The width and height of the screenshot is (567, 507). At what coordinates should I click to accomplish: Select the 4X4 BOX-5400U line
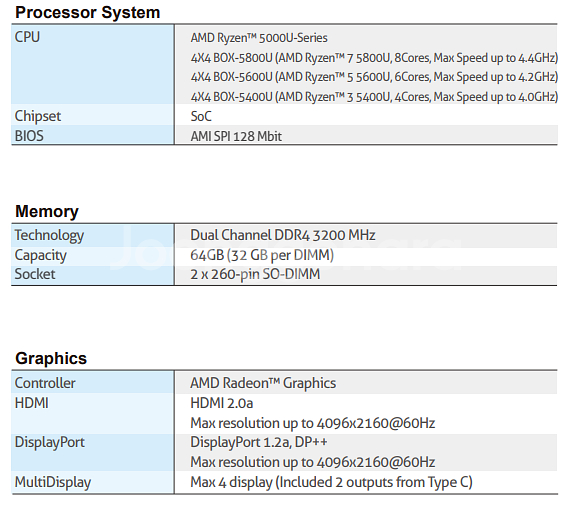click(374, 97)
